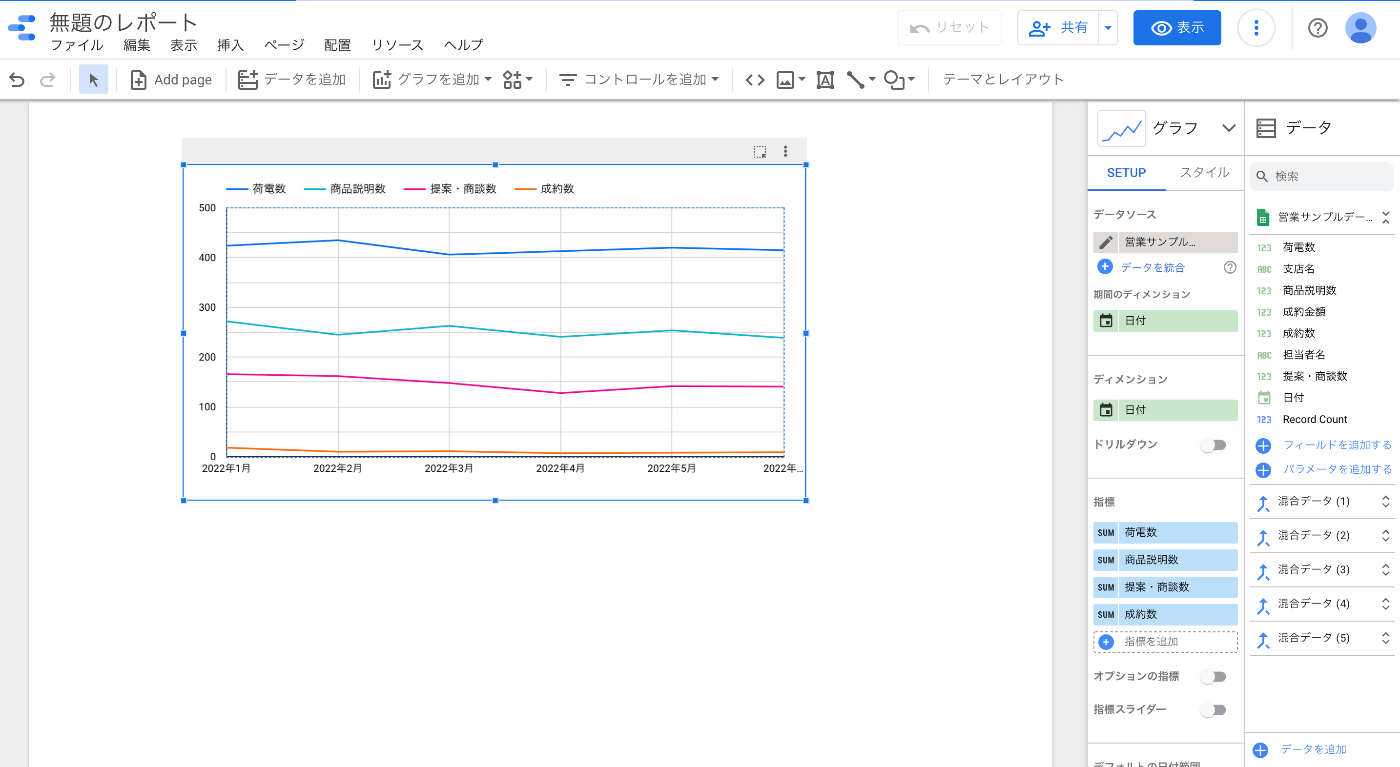Click the 日付 field under ディメンション
Viewport: 1400px width, 767px height.
[1165, 410]
